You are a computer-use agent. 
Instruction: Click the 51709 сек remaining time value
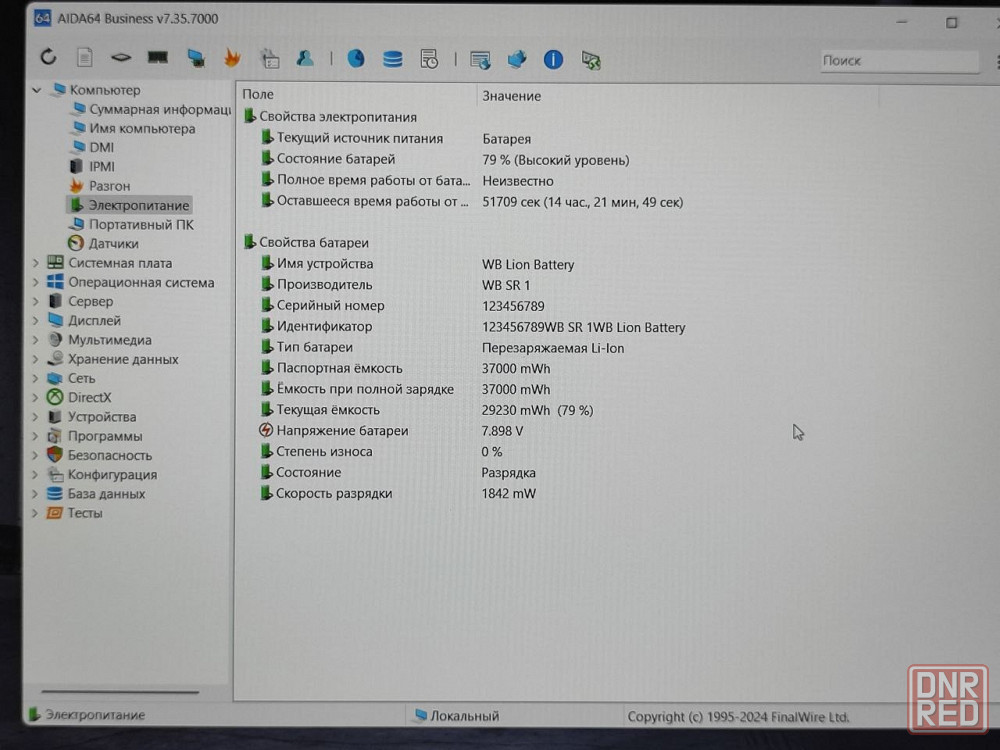point(582,202)
